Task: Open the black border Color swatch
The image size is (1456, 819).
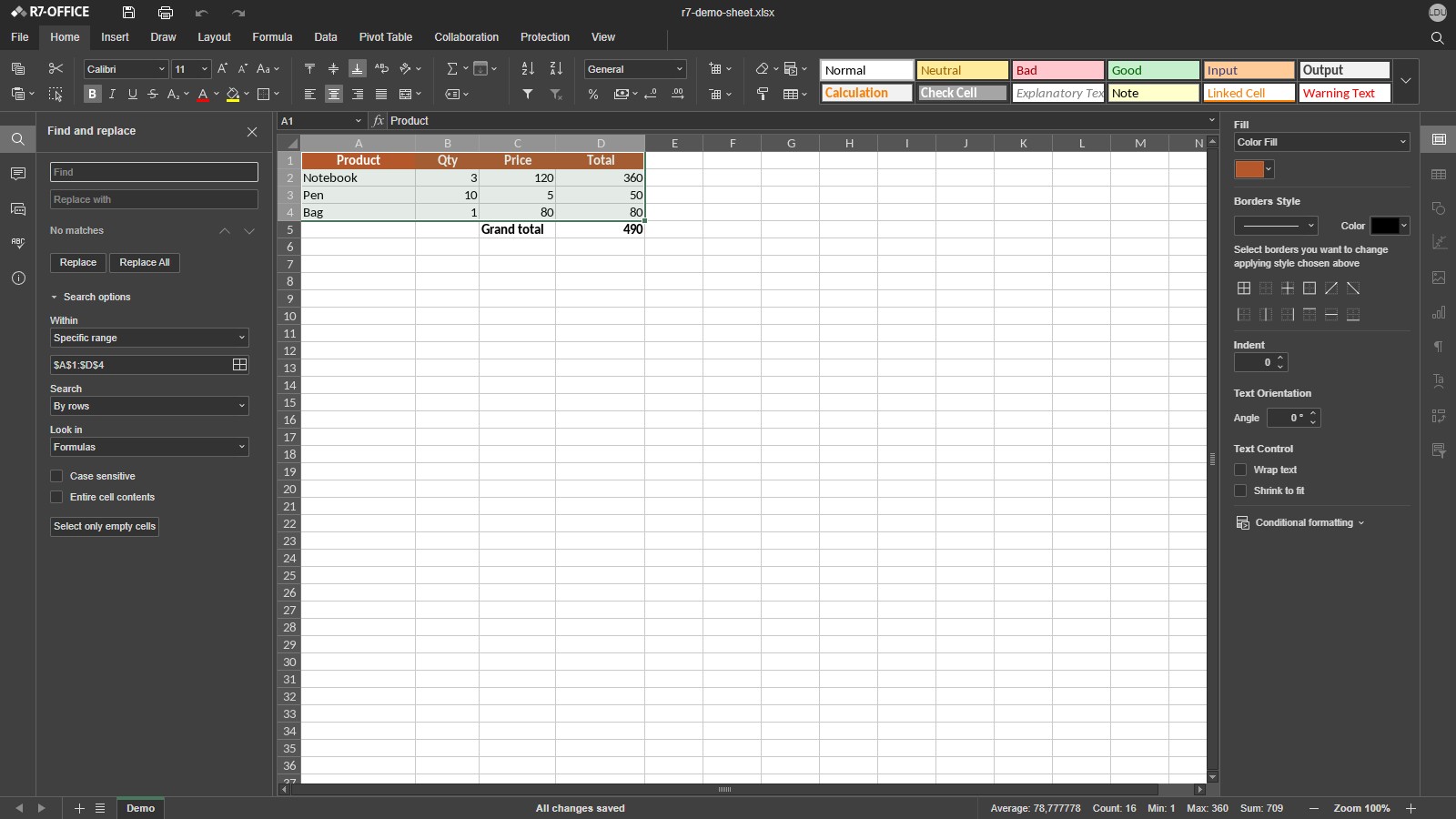Action: pos(1390,226)
